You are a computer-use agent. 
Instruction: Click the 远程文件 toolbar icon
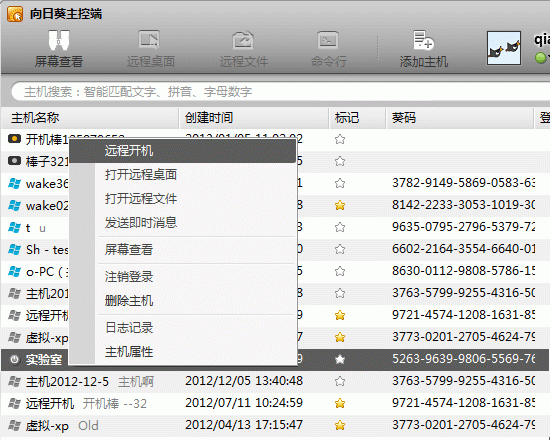point(243,40)
